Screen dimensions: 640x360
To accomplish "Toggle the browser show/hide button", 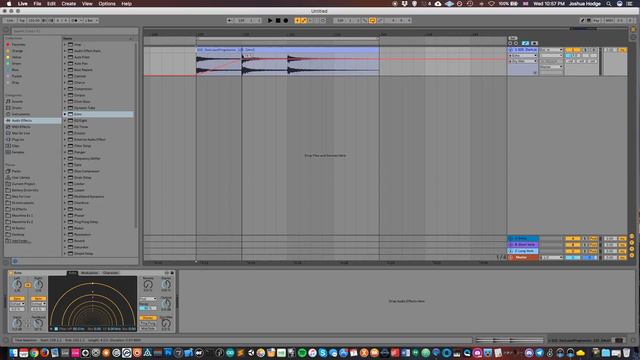I will click(6, 30).
